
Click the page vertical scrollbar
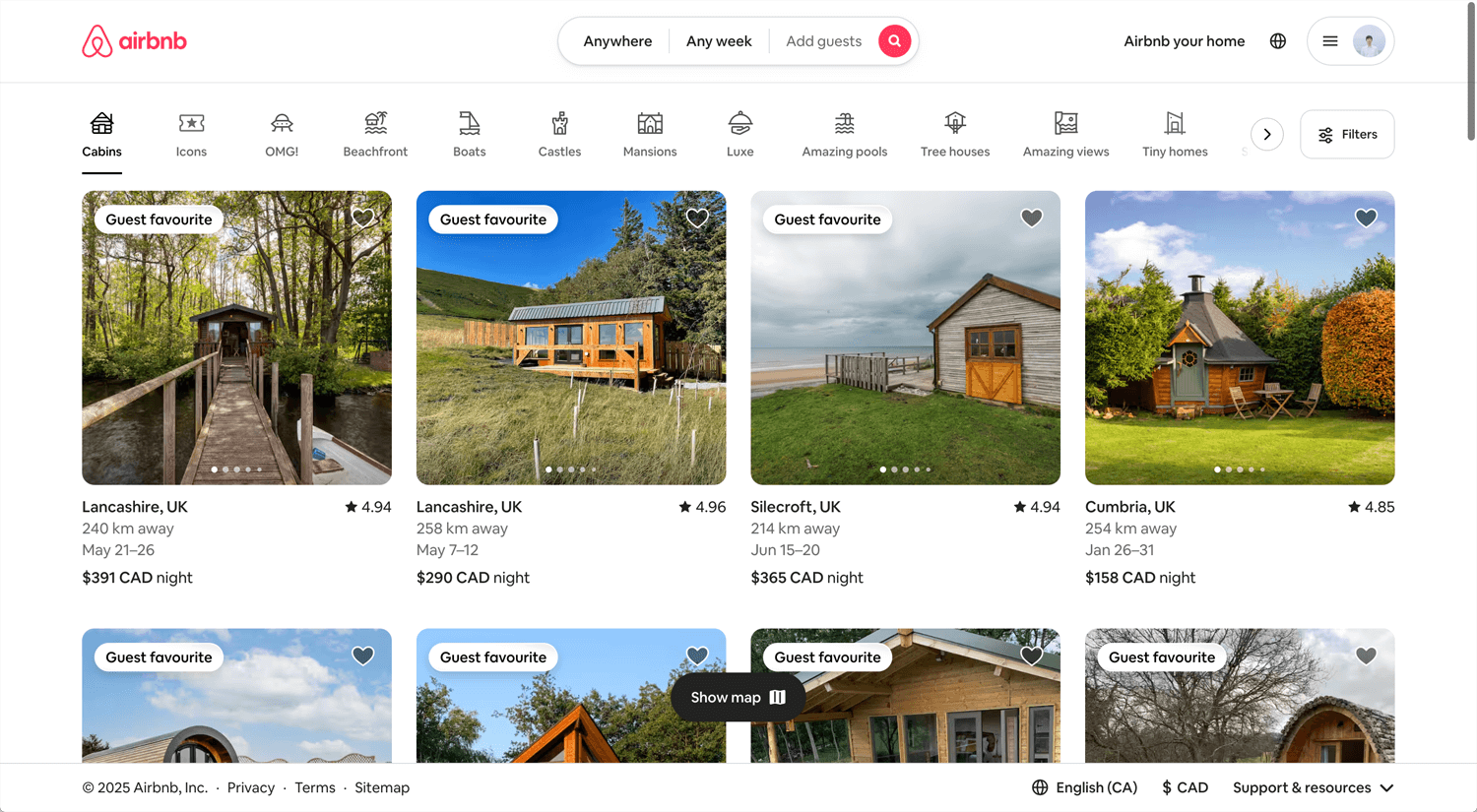tap(1471, 74)
